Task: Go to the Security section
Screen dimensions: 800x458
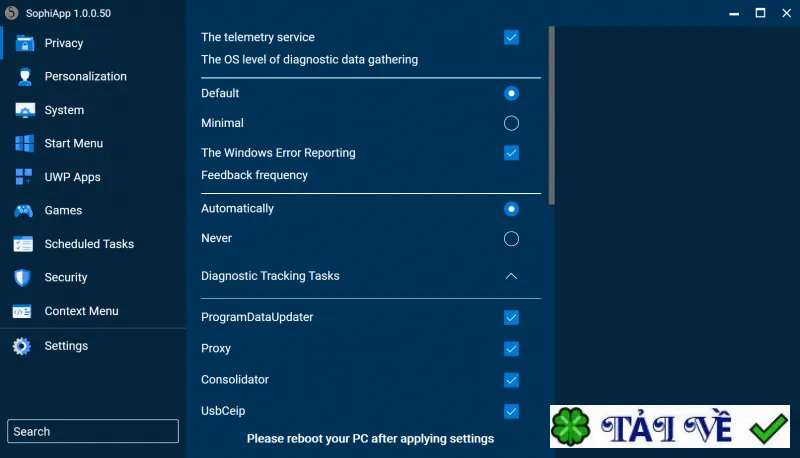Action: 93,277
